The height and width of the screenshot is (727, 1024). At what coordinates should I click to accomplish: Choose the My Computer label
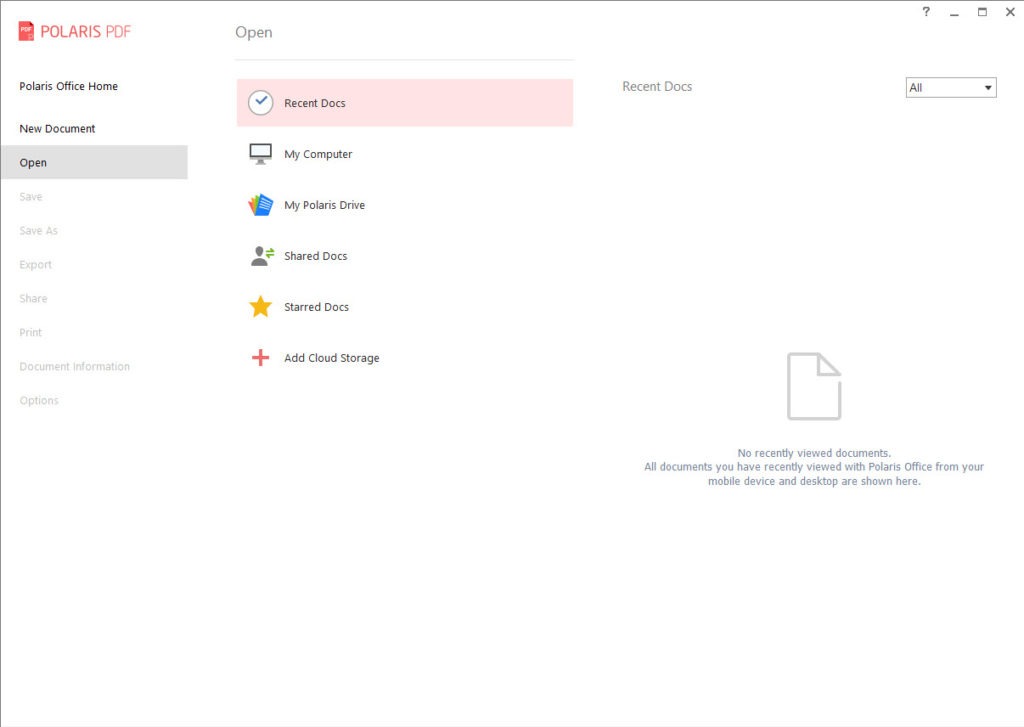point(318,154)
